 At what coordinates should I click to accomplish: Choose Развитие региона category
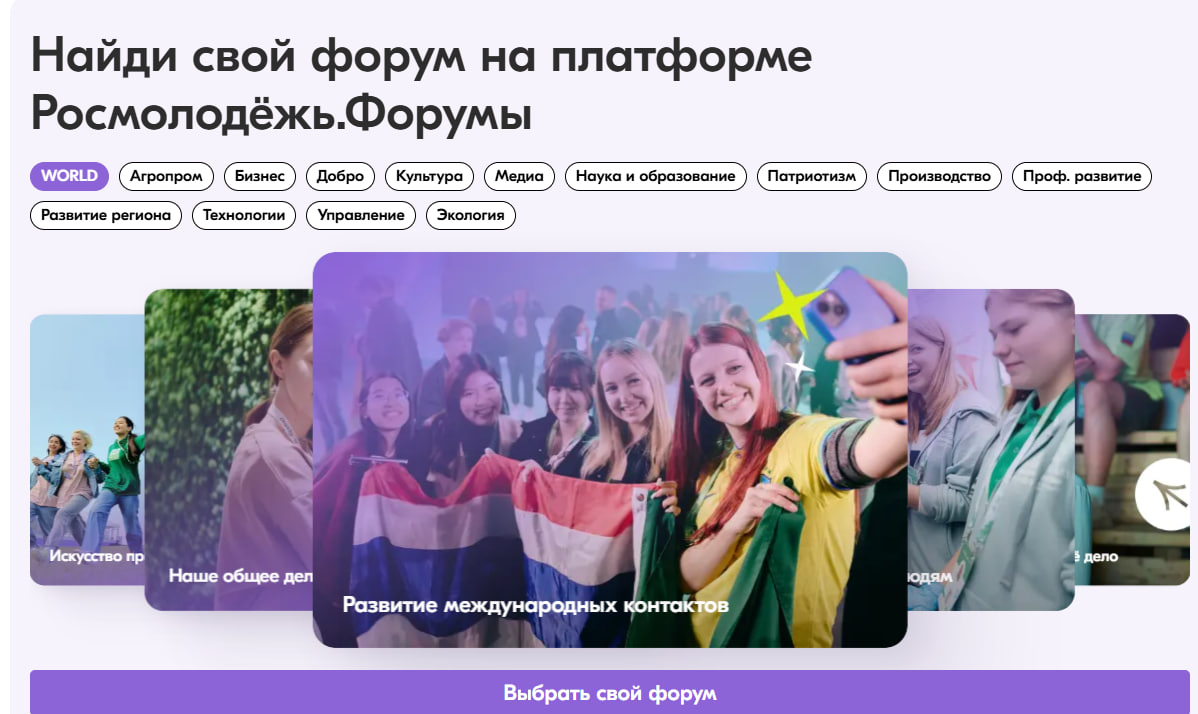[x=105, y=215]
